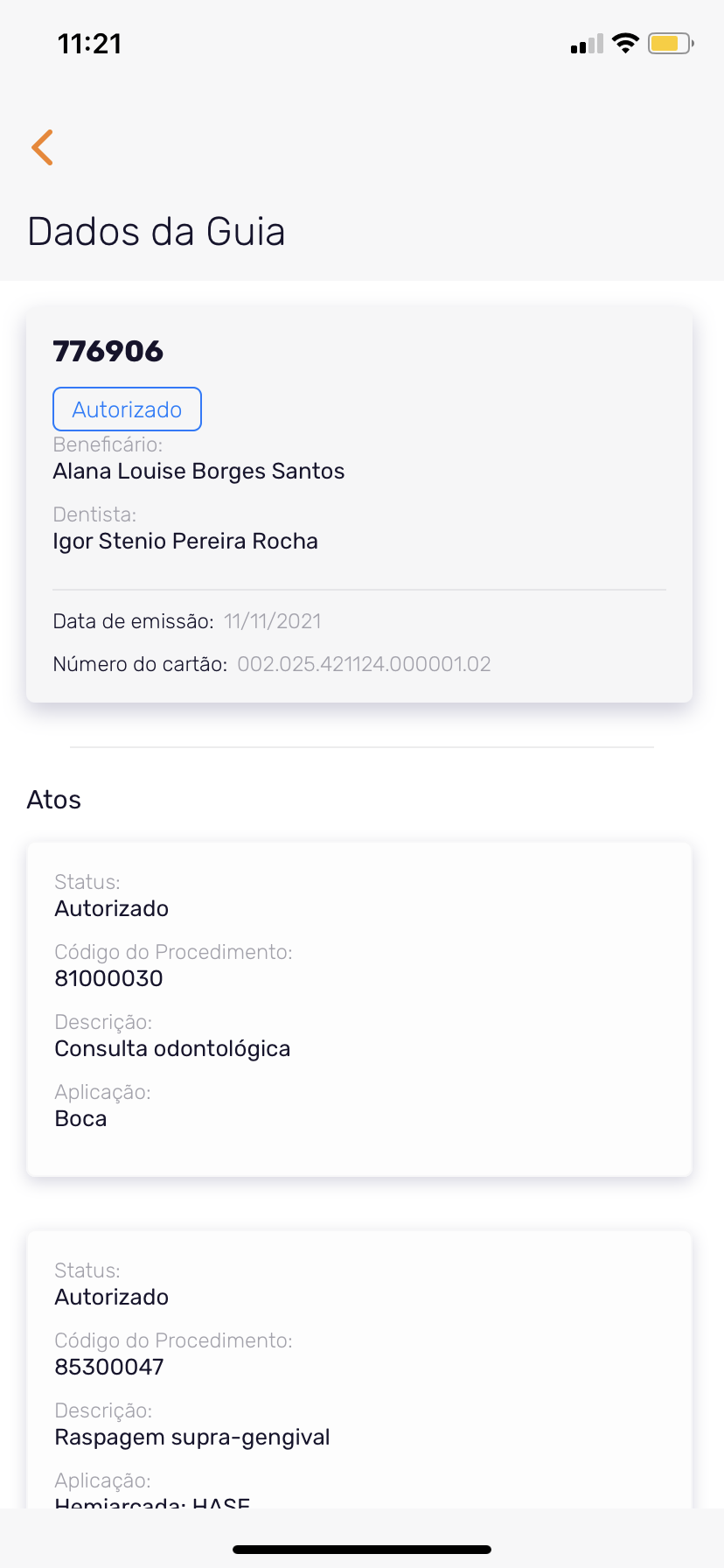Image resolution: width=724 pixels, height=1568 pixels.
Task: Tap Autorizado status in second procedure card
Action: tap(112, 1297)
